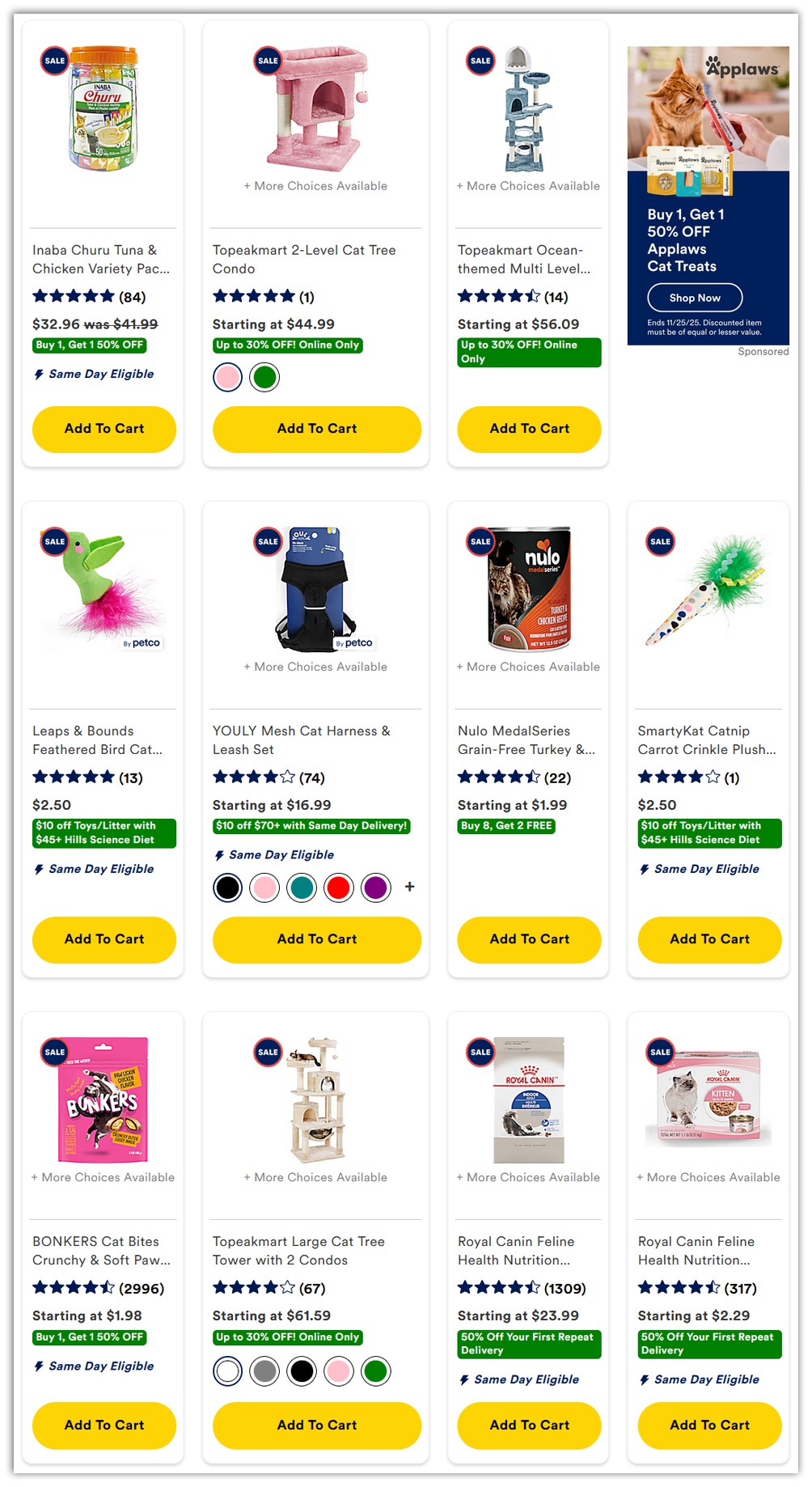
Task: Add Nulo MedalSeries Turkey to cart
Action: (530, 939)
